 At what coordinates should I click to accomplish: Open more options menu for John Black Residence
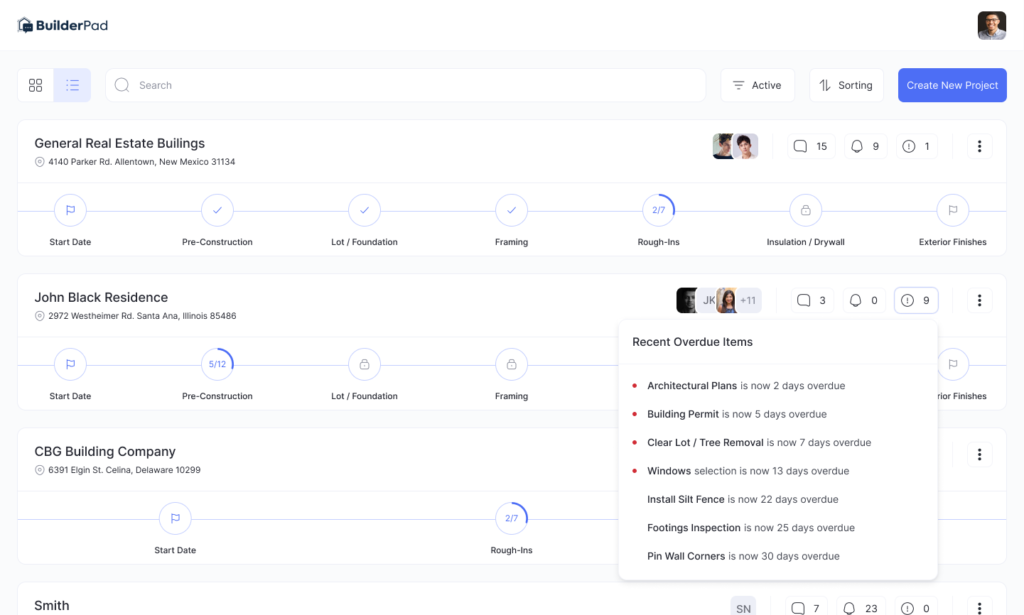pos(979,300)
